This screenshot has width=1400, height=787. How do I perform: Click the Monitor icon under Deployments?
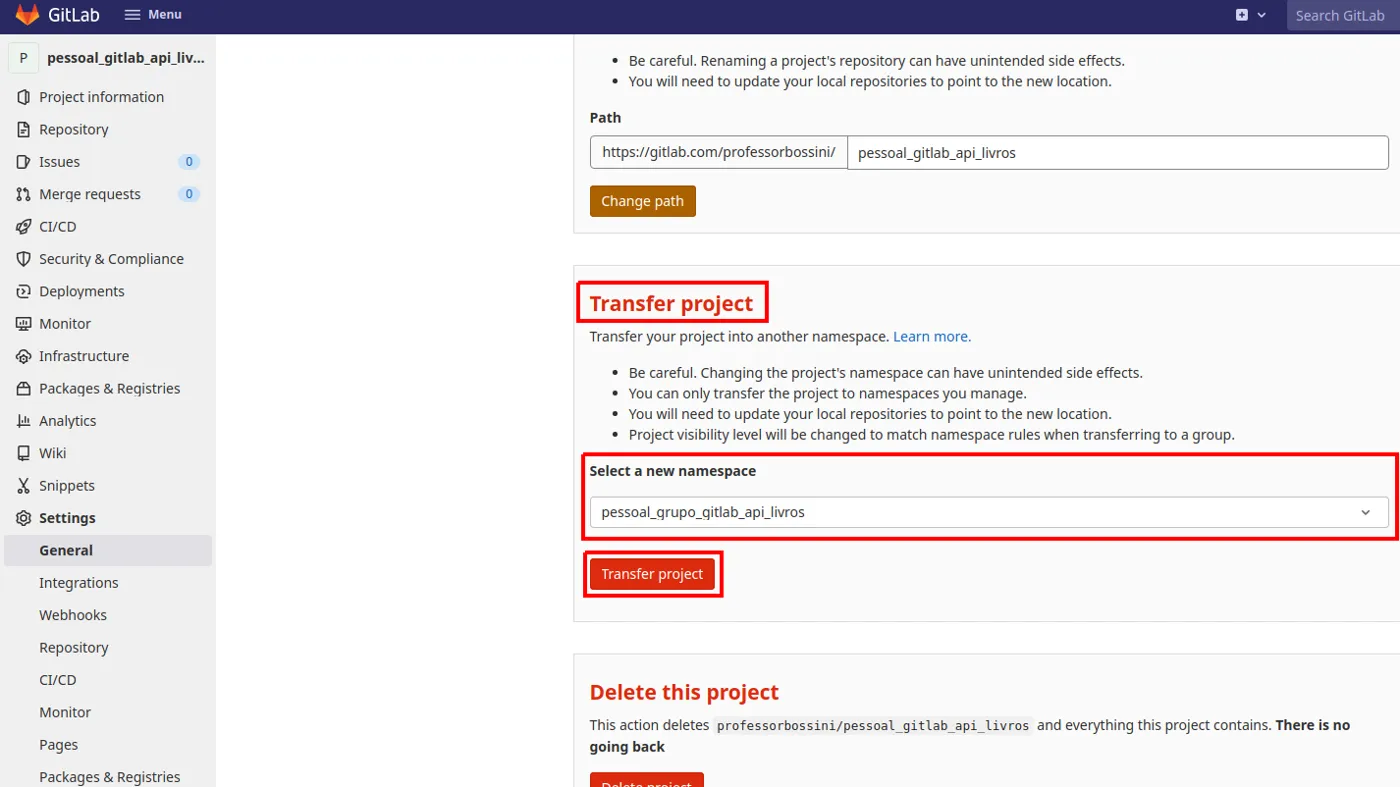[24, 324]
